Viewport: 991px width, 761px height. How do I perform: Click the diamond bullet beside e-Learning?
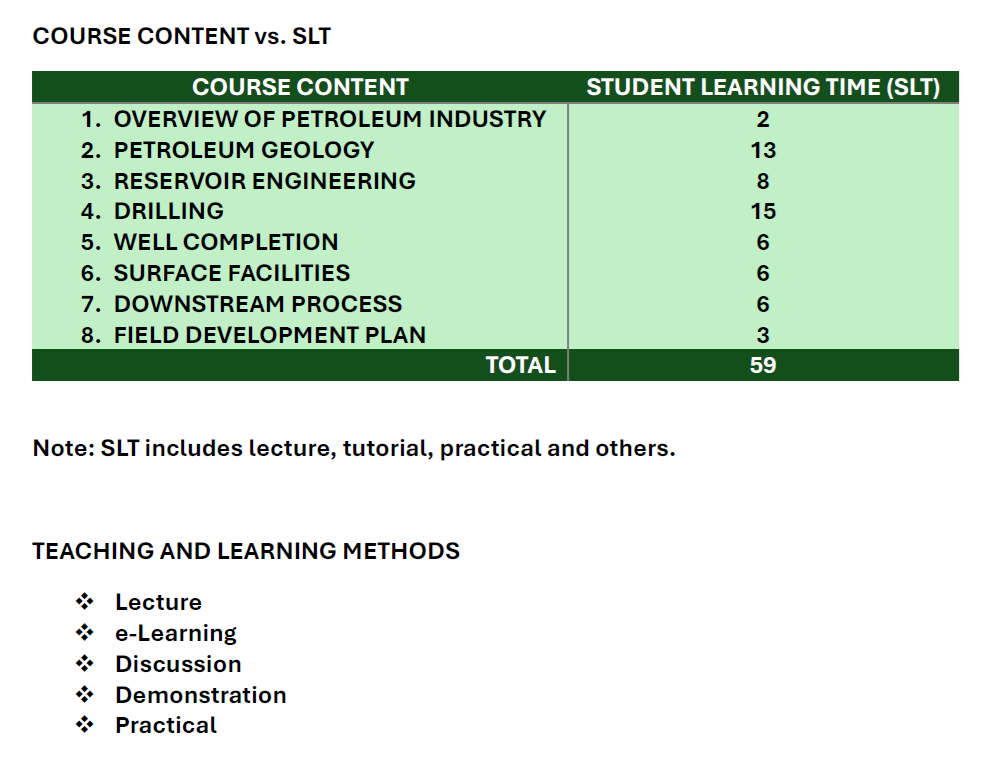pyautogui.click(x=85, y=633)
